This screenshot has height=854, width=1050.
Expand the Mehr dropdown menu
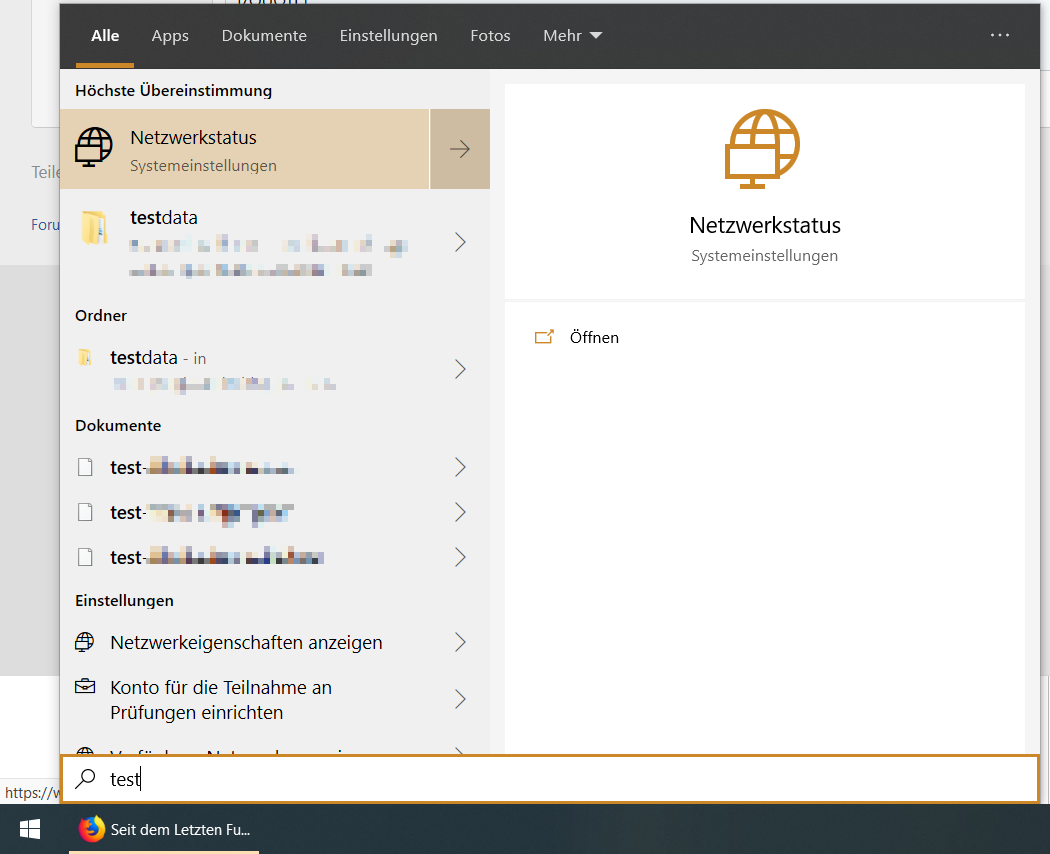[573, 35]
